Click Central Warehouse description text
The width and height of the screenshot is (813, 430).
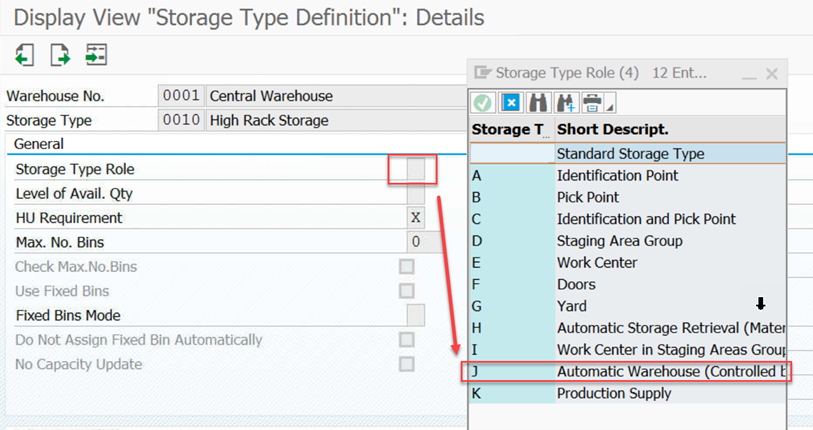point(271,96)
